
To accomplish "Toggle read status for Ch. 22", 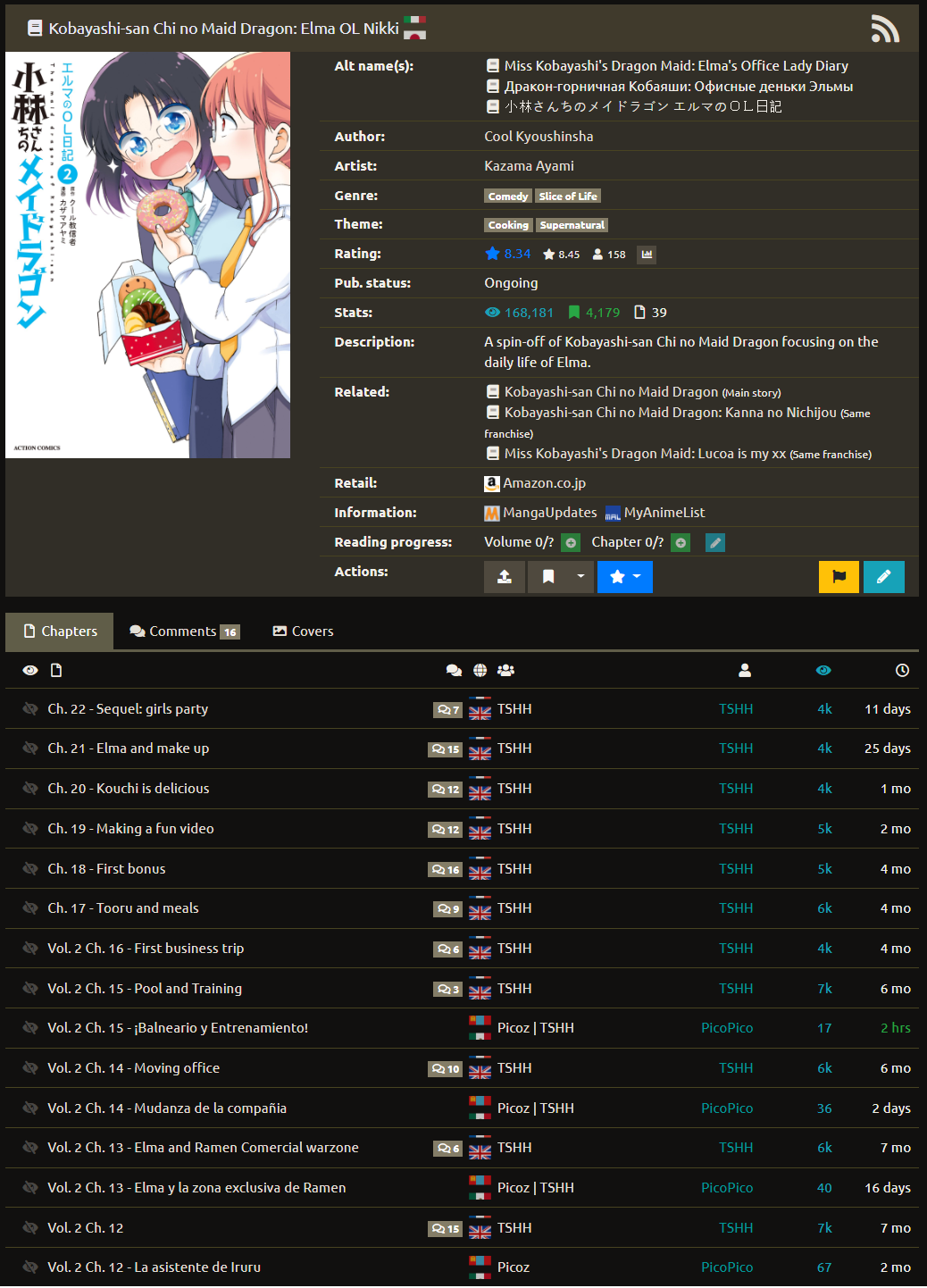I will pyautogui.click(x=30, y=709).
